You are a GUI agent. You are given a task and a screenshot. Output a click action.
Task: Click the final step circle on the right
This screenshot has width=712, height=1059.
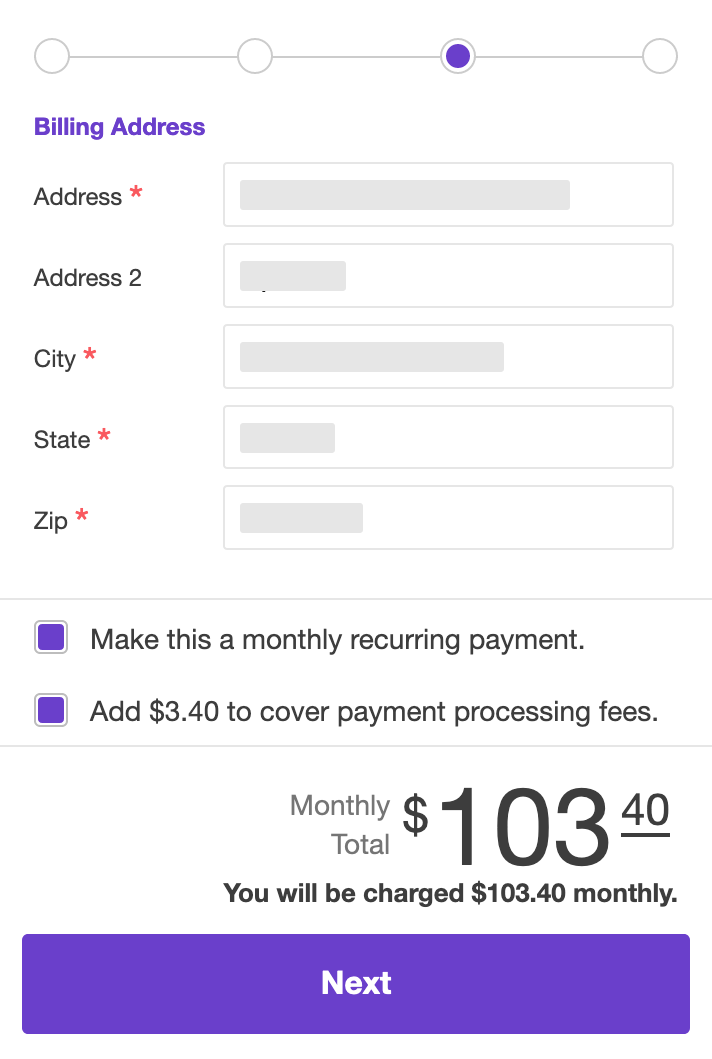[660, 56]
